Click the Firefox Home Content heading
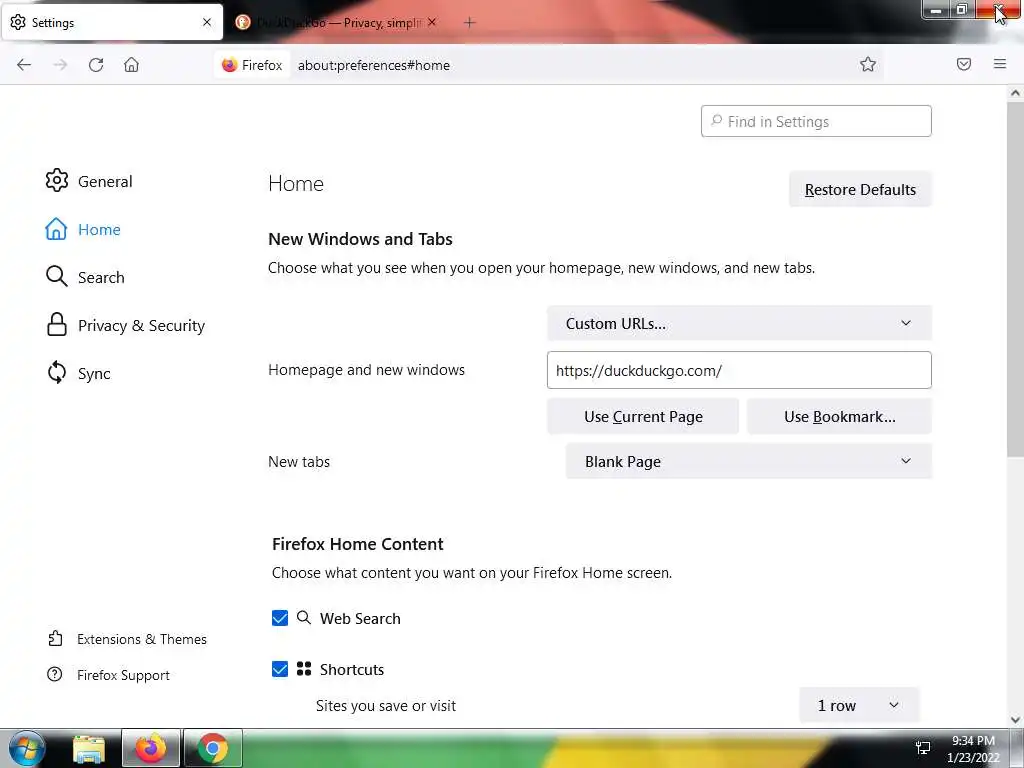Viewport: 1024px width, 768px height. point(358,544)
